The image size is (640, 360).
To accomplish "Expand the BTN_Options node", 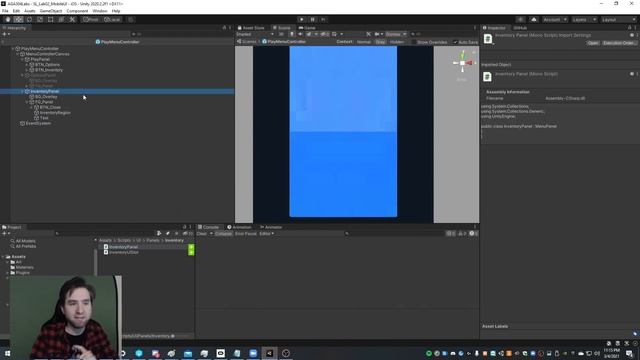I will (x=27, y=64).
